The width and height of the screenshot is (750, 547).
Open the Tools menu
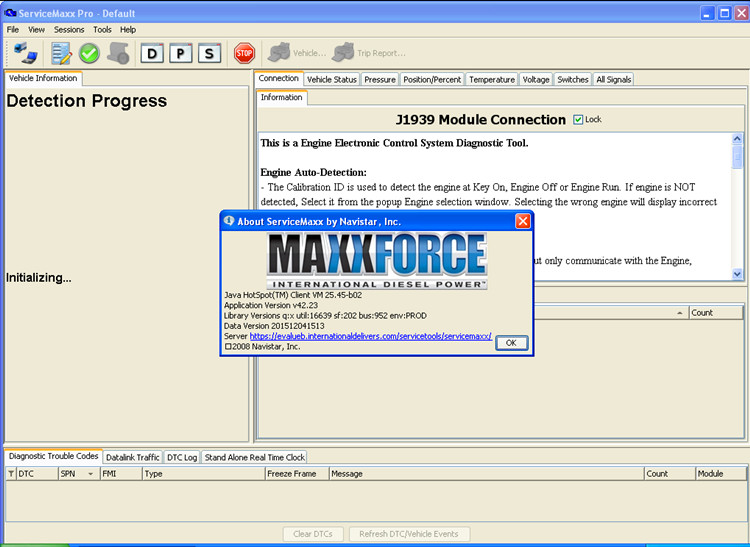[102, 30]
